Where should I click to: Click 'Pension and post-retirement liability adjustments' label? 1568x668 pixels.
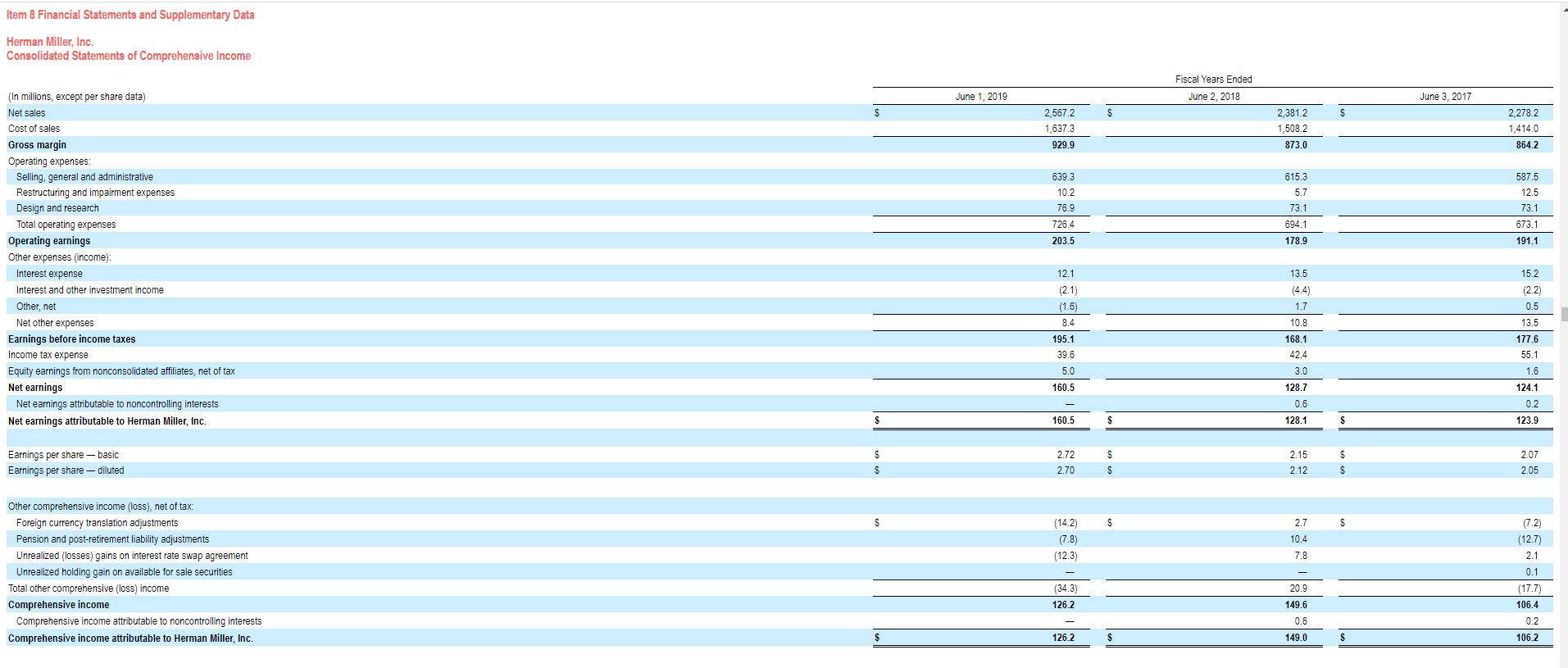[x=112, y=539]
